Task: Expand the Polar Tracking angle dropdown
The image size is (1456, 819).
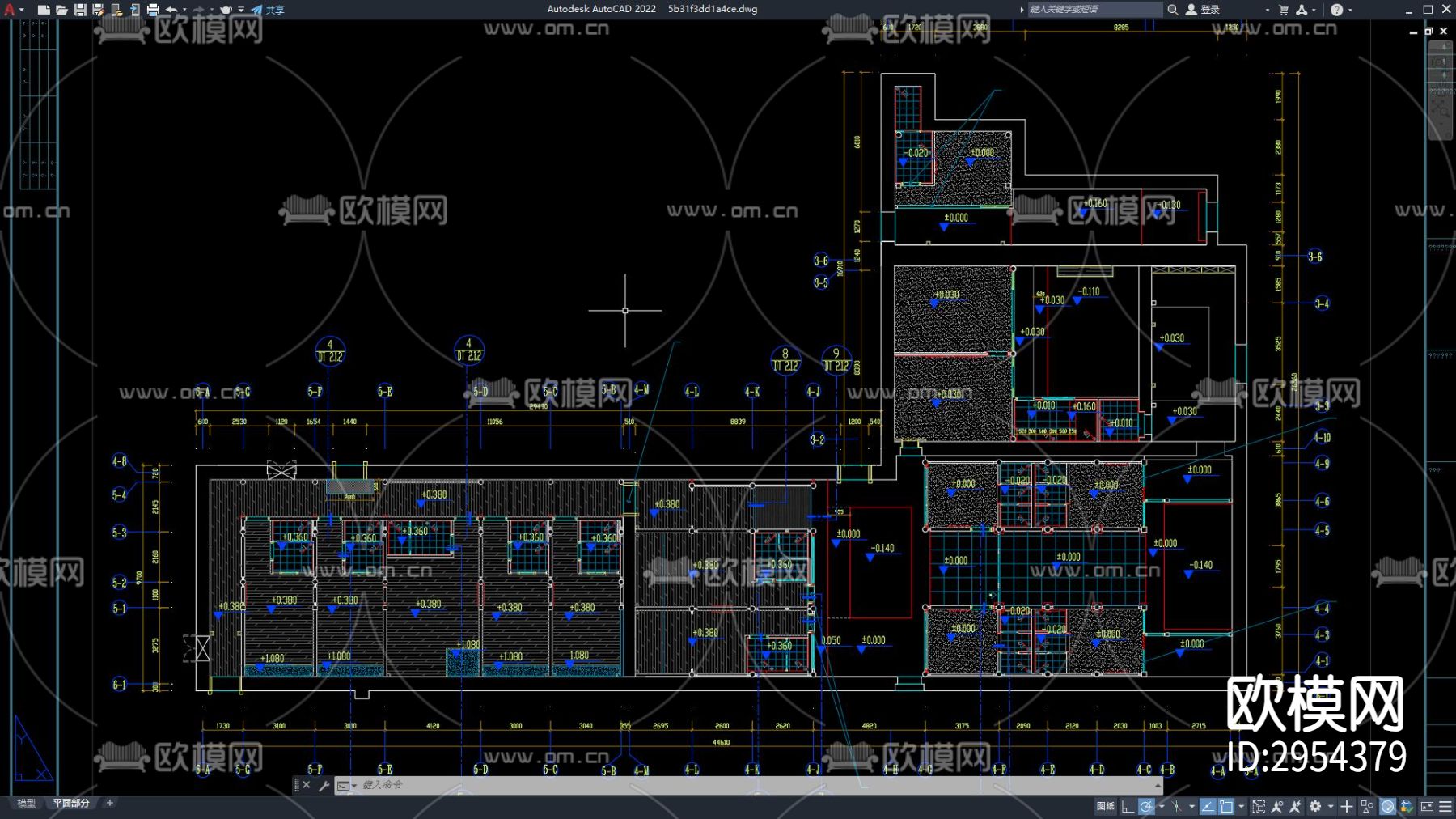Action: (1162, 806)
